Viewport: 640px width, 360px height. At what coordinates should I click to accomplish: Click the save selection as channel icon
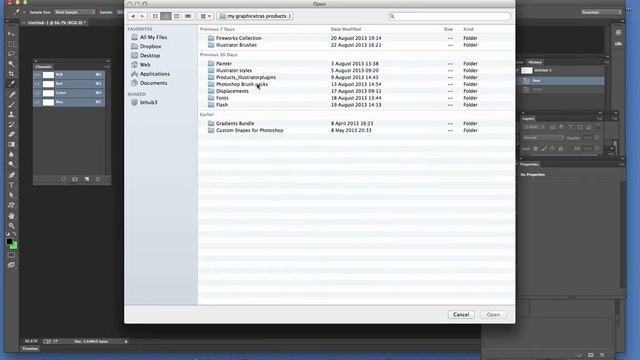coord(75,179)
